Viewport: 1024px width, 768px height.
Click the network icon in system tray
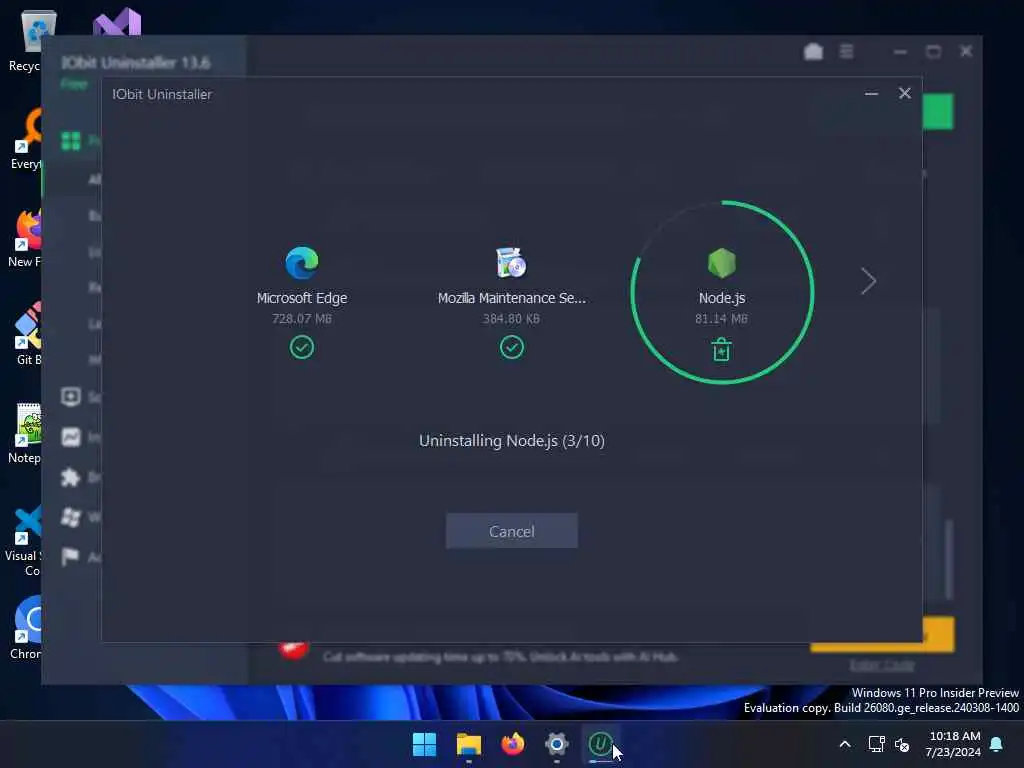(876, 744)
